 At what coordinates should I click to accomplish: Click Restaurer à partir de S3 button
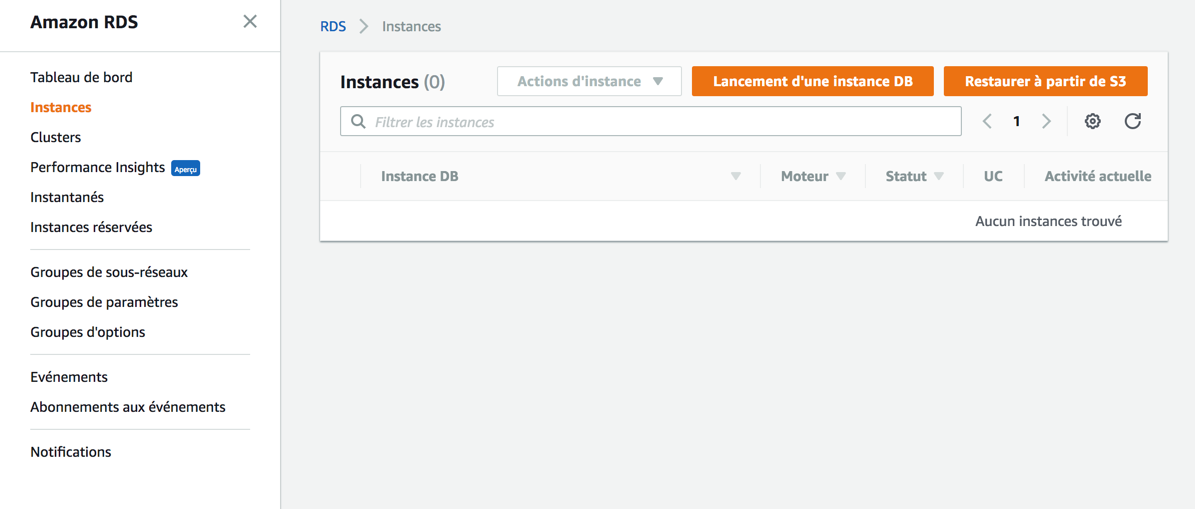1045,81
